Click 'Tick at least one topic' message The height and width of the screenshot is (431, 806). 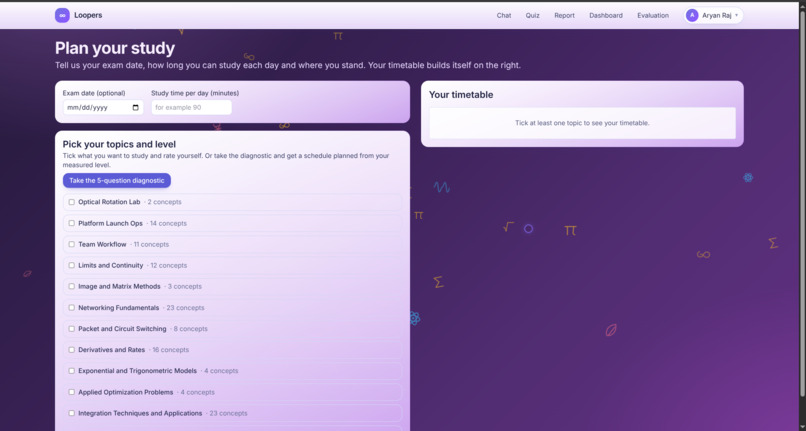582,123
